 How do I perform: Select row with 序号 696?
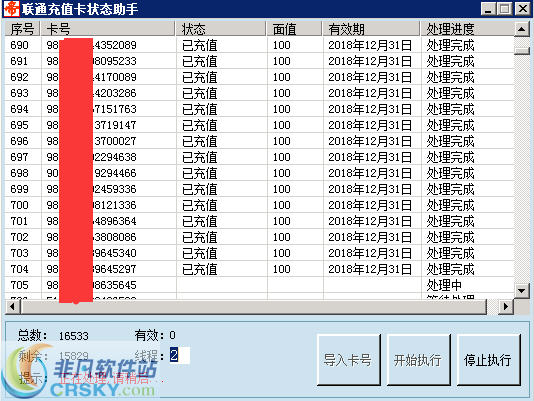pos(259,141)
